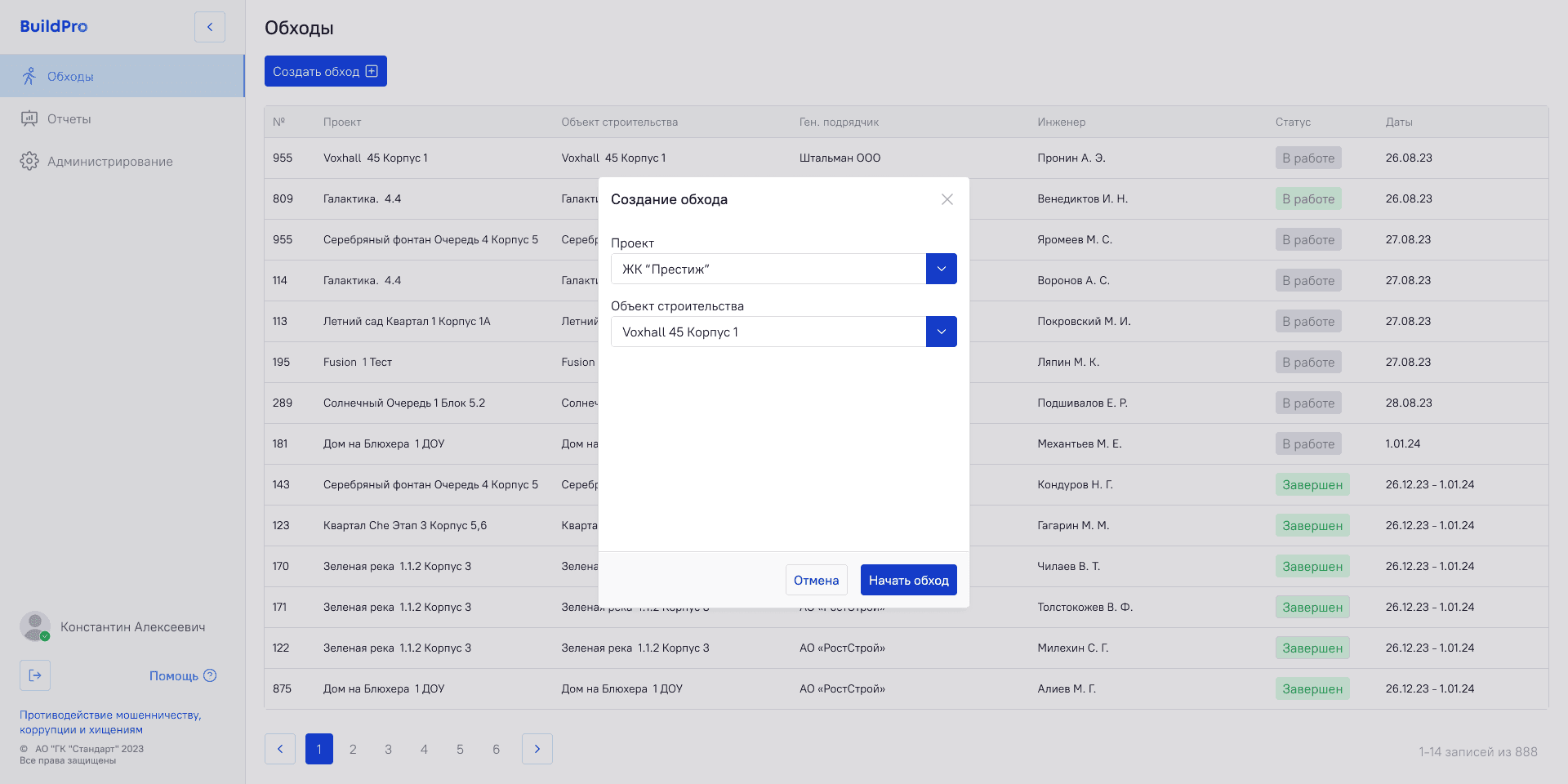The width and height of the screenshot is (1568, 784).
Task: Click the Отчеты presentation chart icon
Action: pyautogui.click(x=29, y=118)
